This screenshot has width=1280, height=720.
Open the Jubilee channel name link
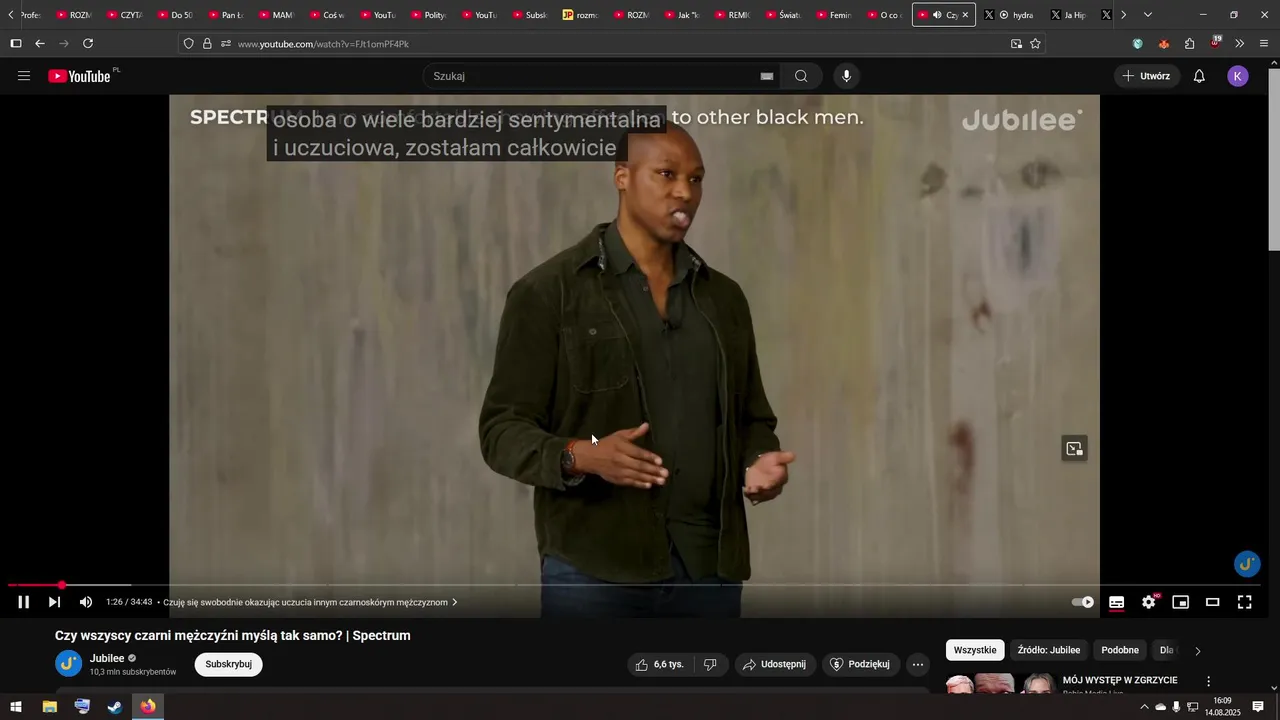(x=107, y=658)
